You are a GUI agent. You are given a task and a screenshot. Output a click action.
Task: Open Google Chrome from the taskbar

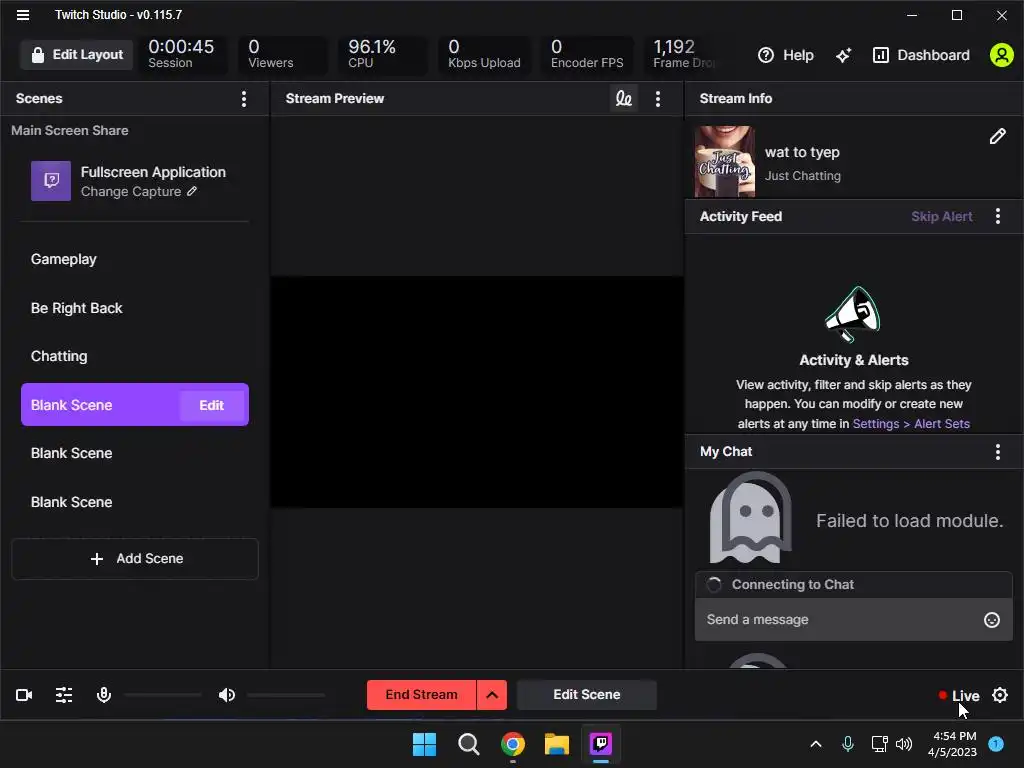(513, 744)
